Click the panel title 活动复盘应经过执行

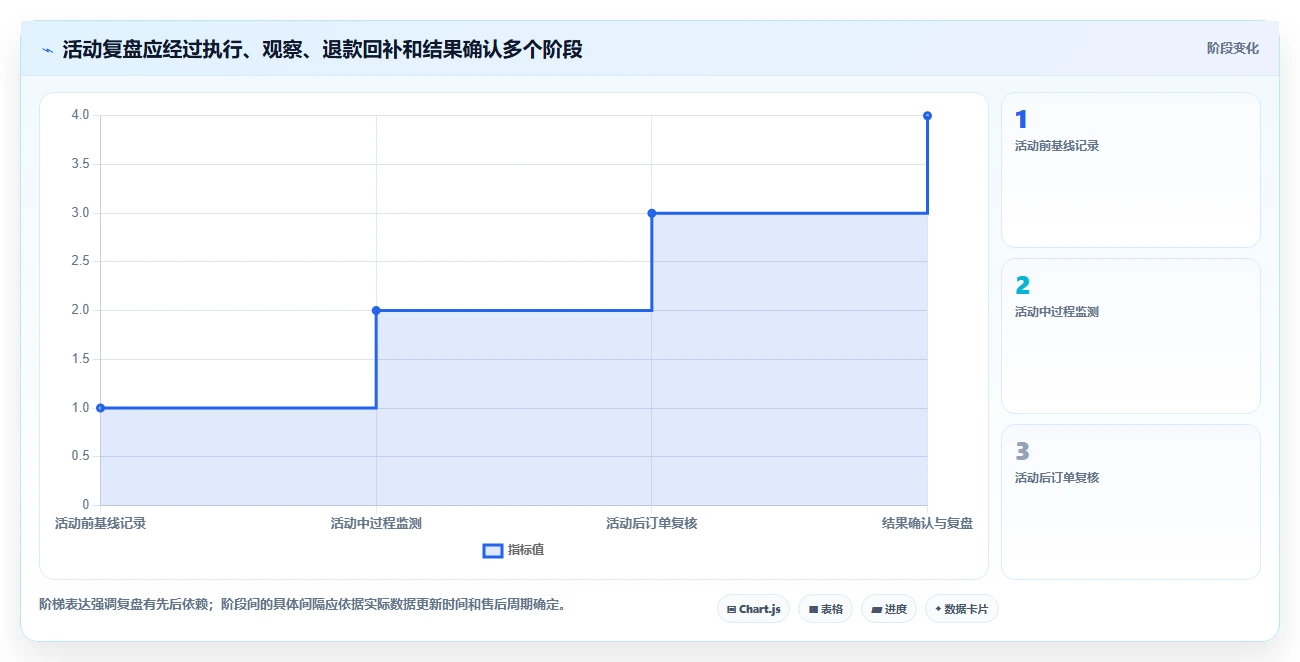point(322,49)
